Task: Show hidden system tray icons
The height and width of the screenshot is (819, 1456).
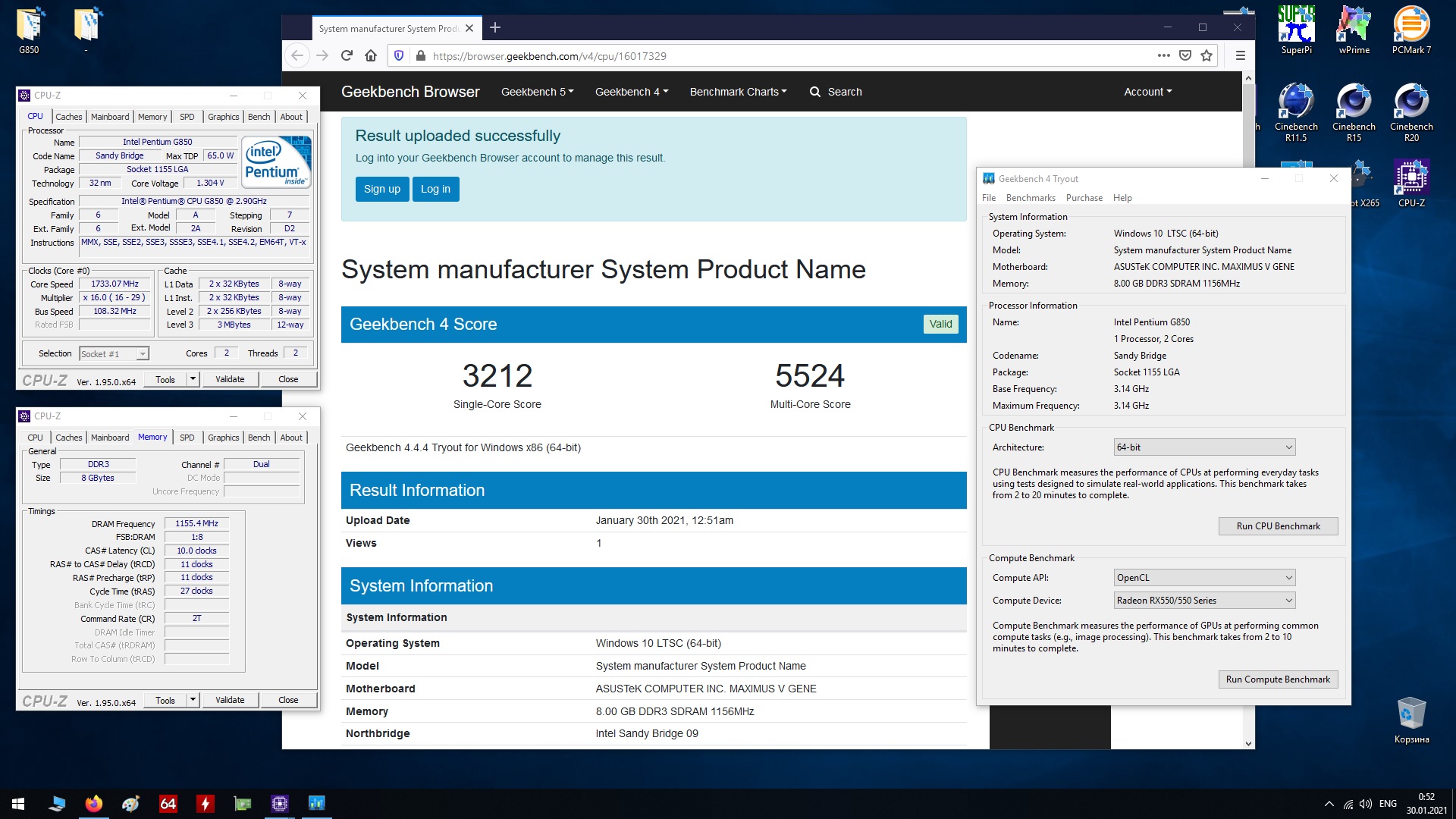Action: 1329,804
